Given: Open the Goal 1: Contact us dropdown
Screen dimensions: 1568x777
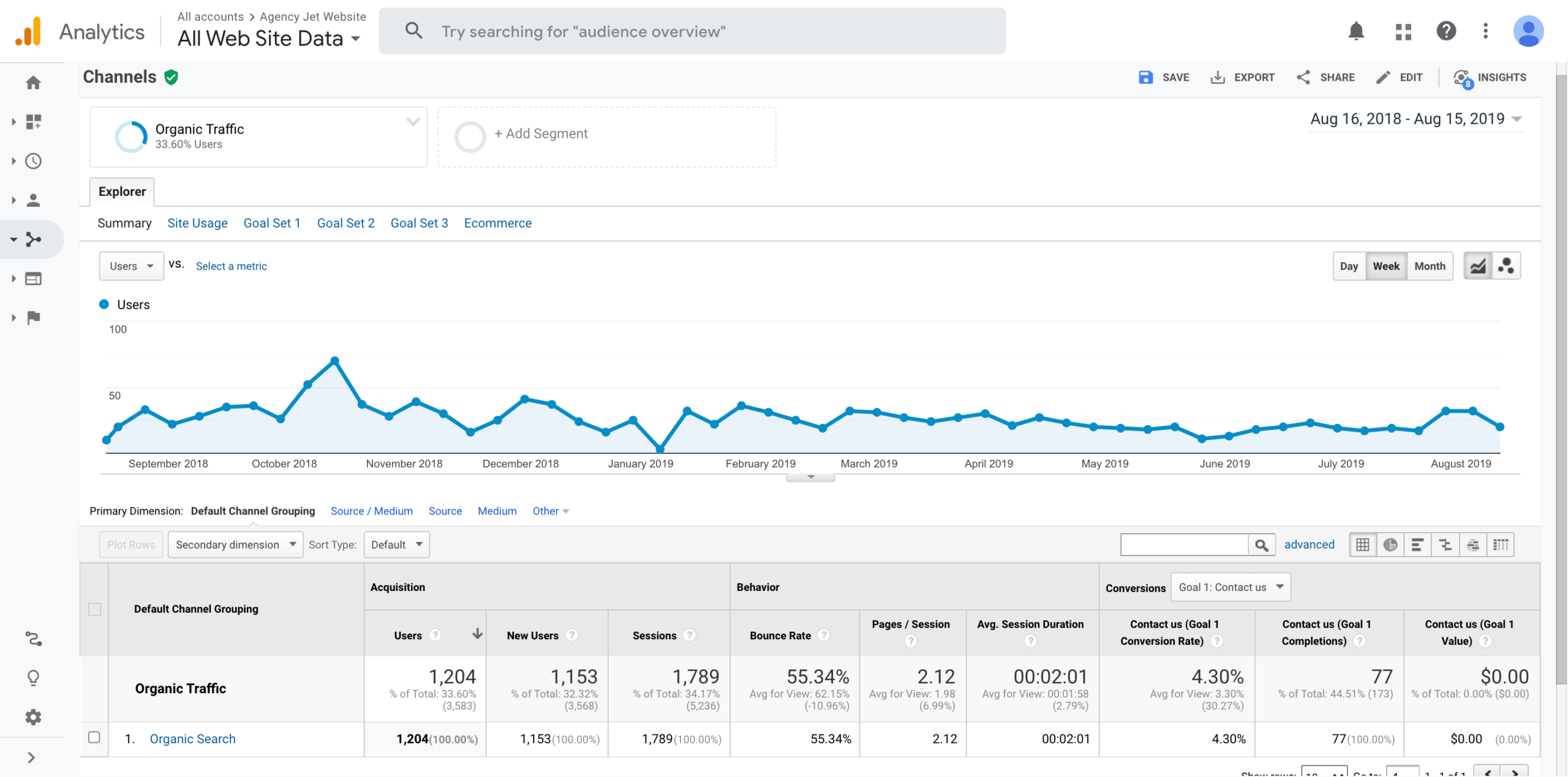Looking at the screenshot, I should pos(1231,587).
